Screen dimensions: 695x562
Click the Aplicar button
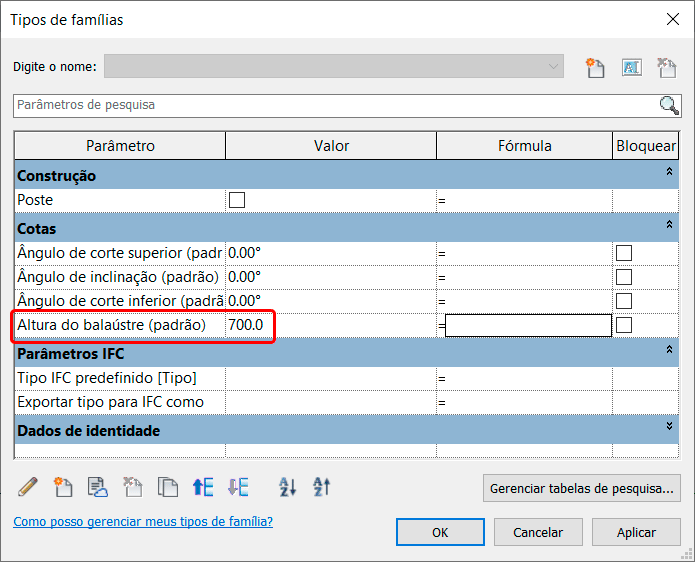636,532
